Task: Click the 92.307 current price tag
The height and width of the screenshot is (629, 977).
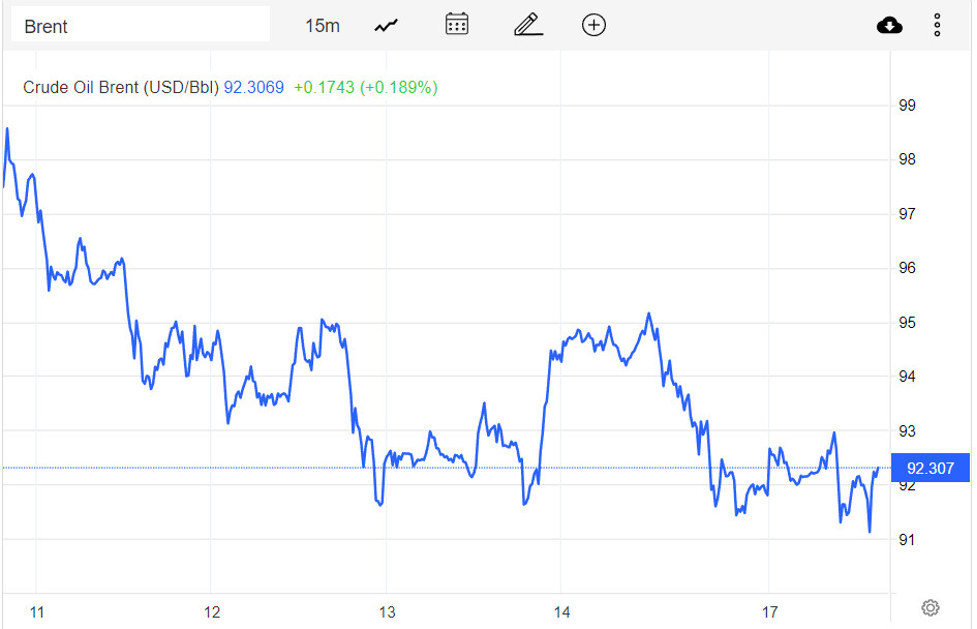Action: 930,468
